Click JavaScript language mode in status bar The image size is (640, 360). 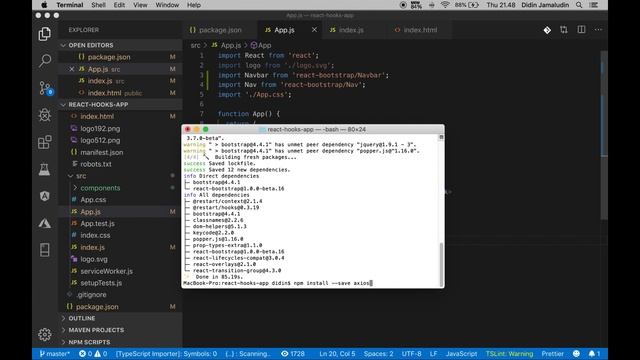coord(461,353)
